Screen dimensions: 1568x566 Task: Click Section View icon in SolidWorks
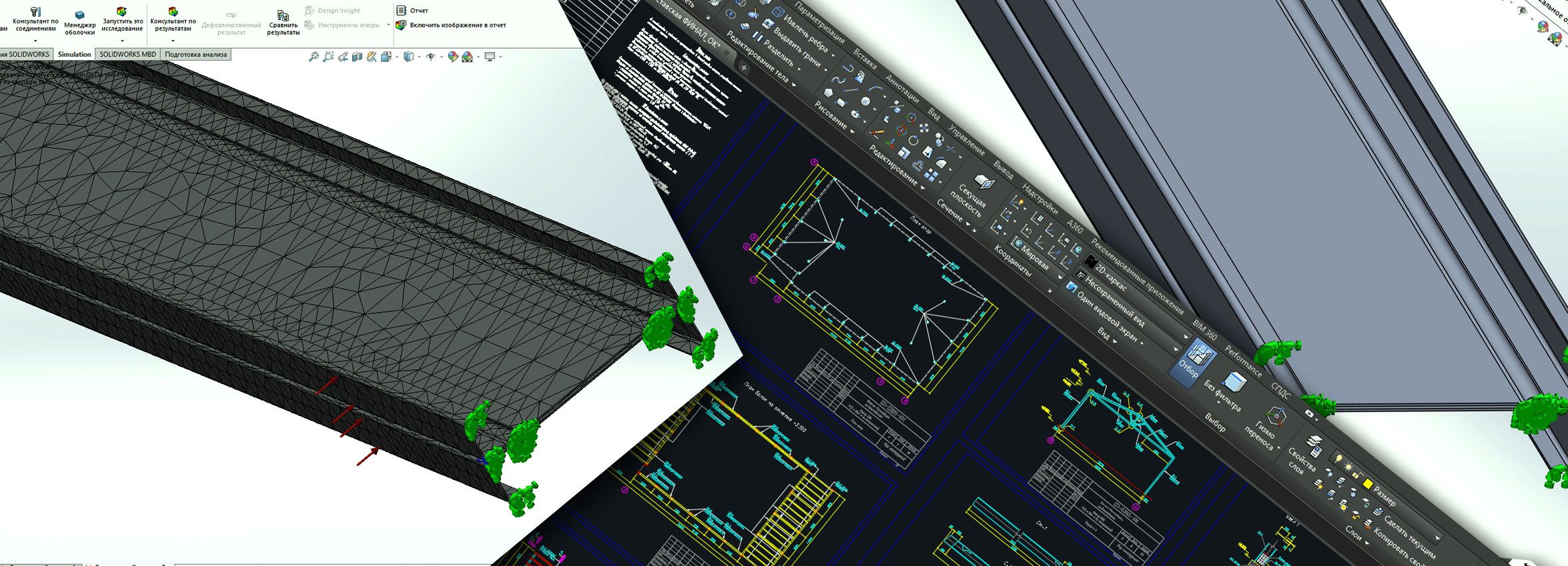coord(357,57)
